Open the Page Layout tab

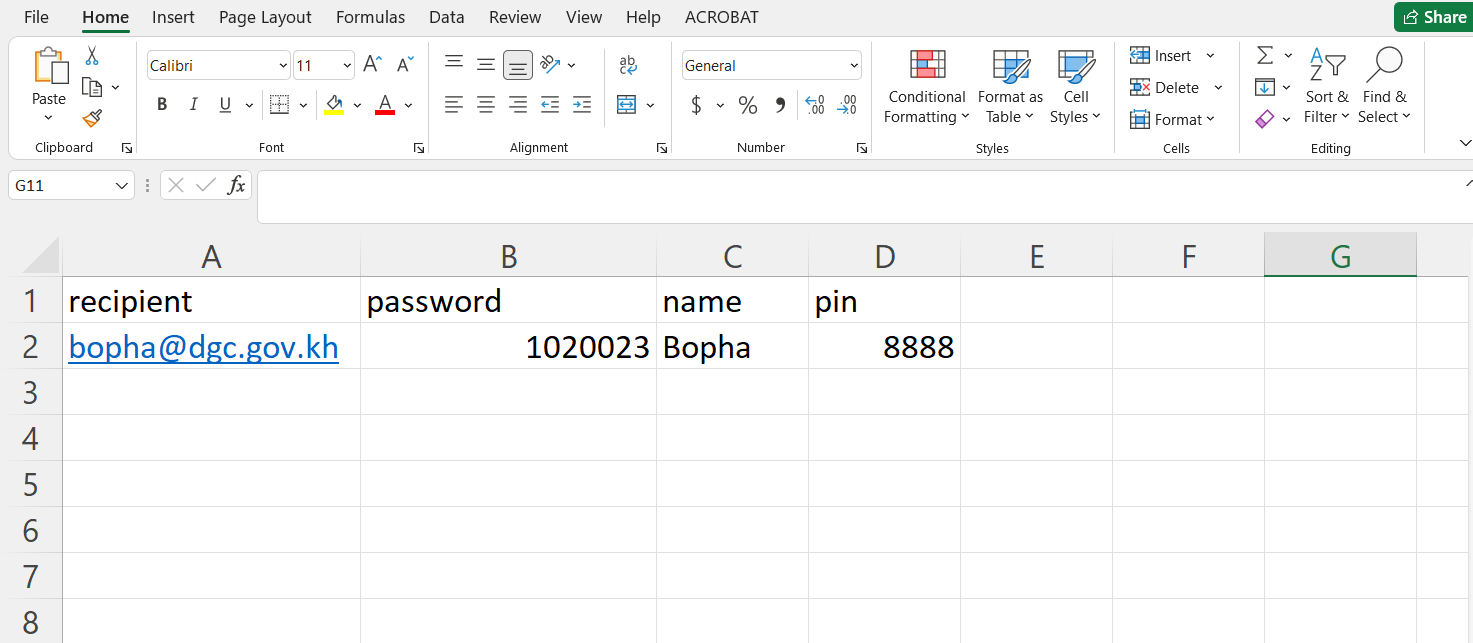(265, 17)
